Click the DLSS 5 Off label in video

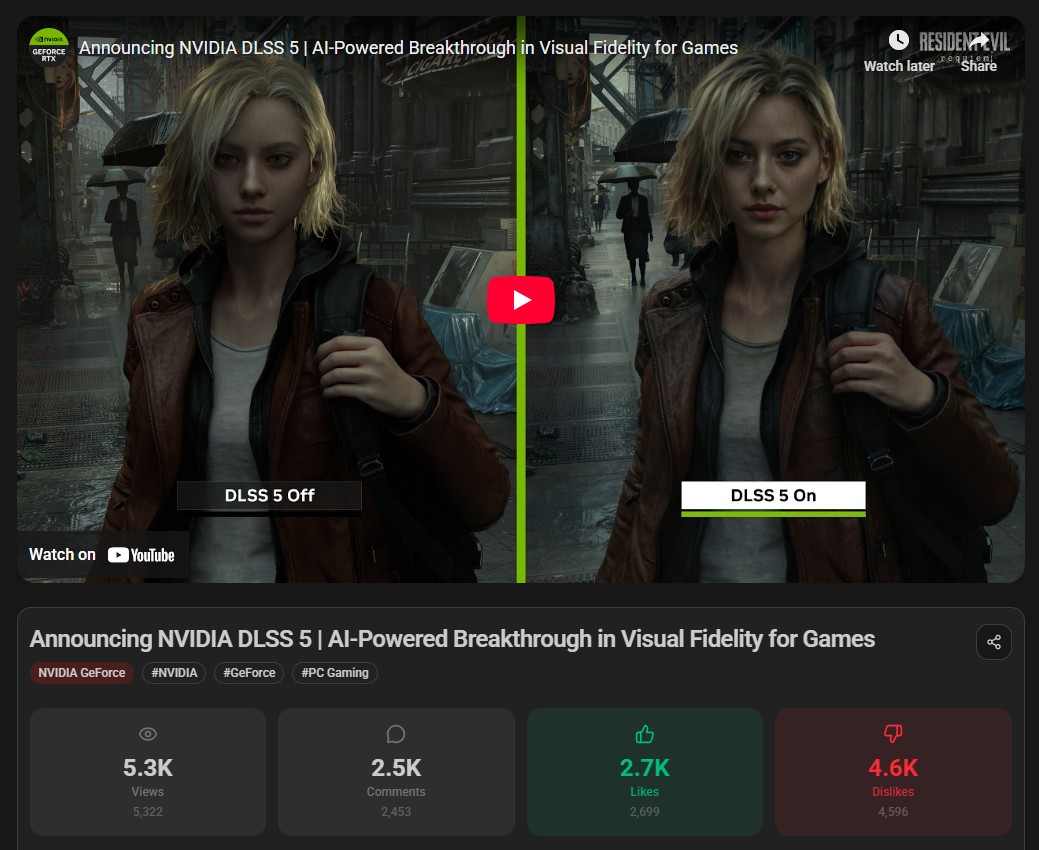(269, 496)
